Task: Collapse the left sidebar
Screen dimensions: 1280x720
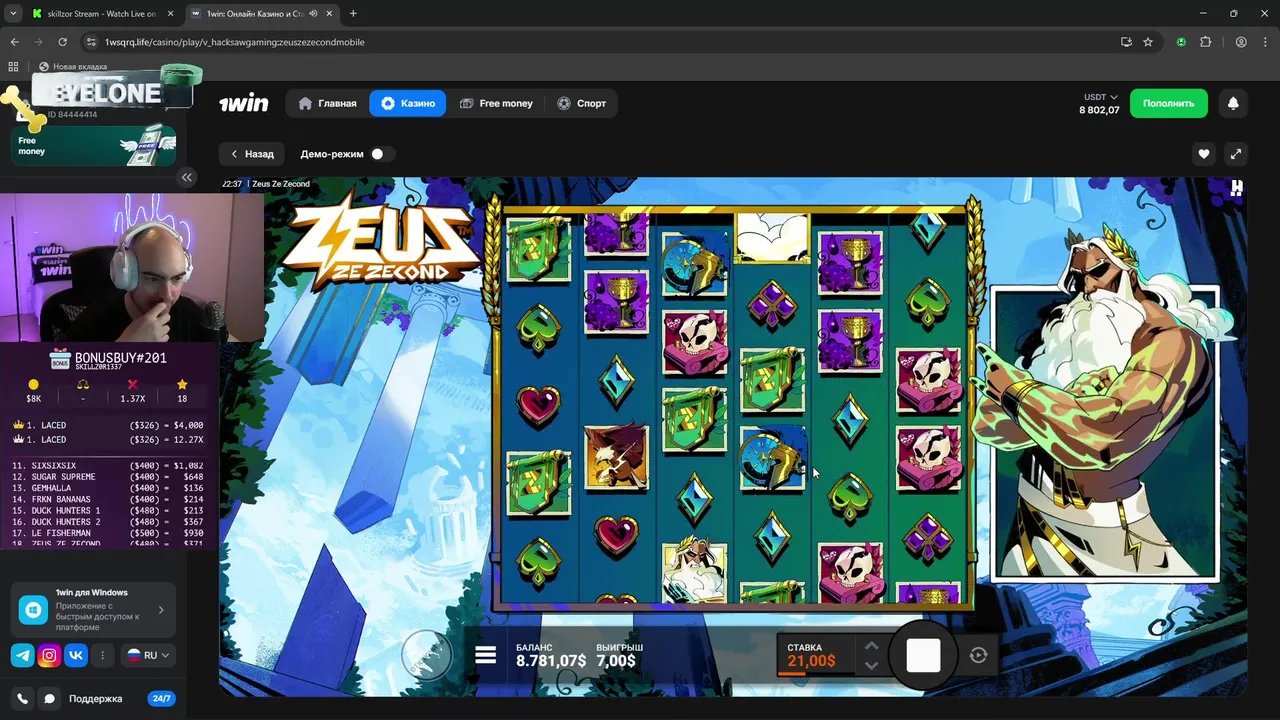Action: (187, 177)
